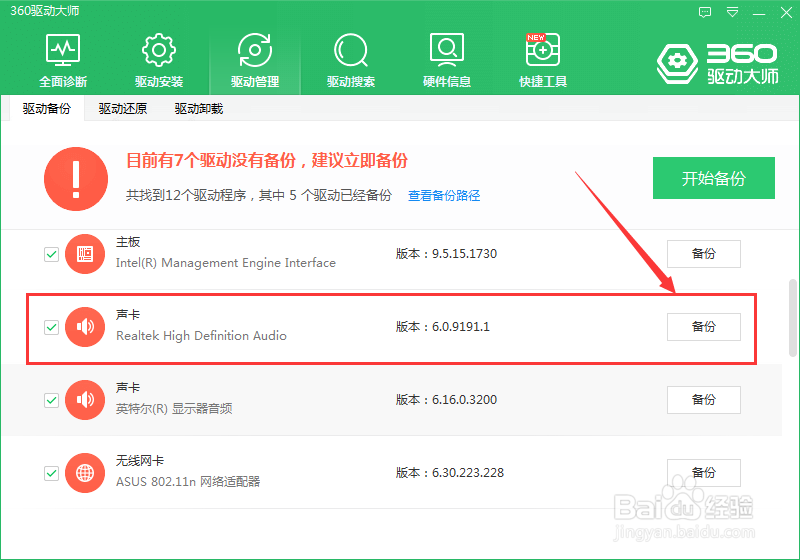The height and width of the screenshot is (560, 800).
Task: Uncheck the Realtek High Definition Audio checkbox
Action: (52, 327)
